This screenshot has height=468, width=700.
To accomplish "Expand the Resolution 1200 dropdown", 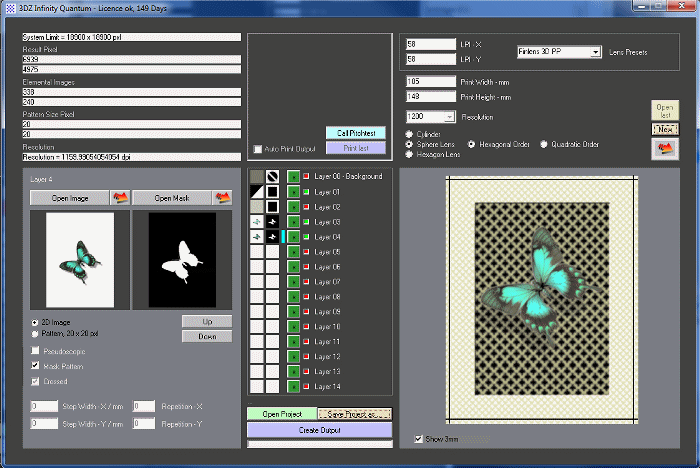I will pos(451,116).
